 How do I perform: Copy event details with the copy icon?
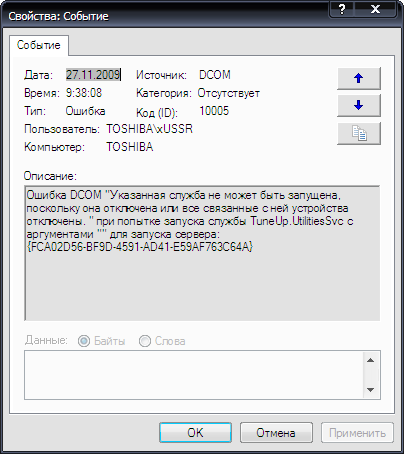359,133
